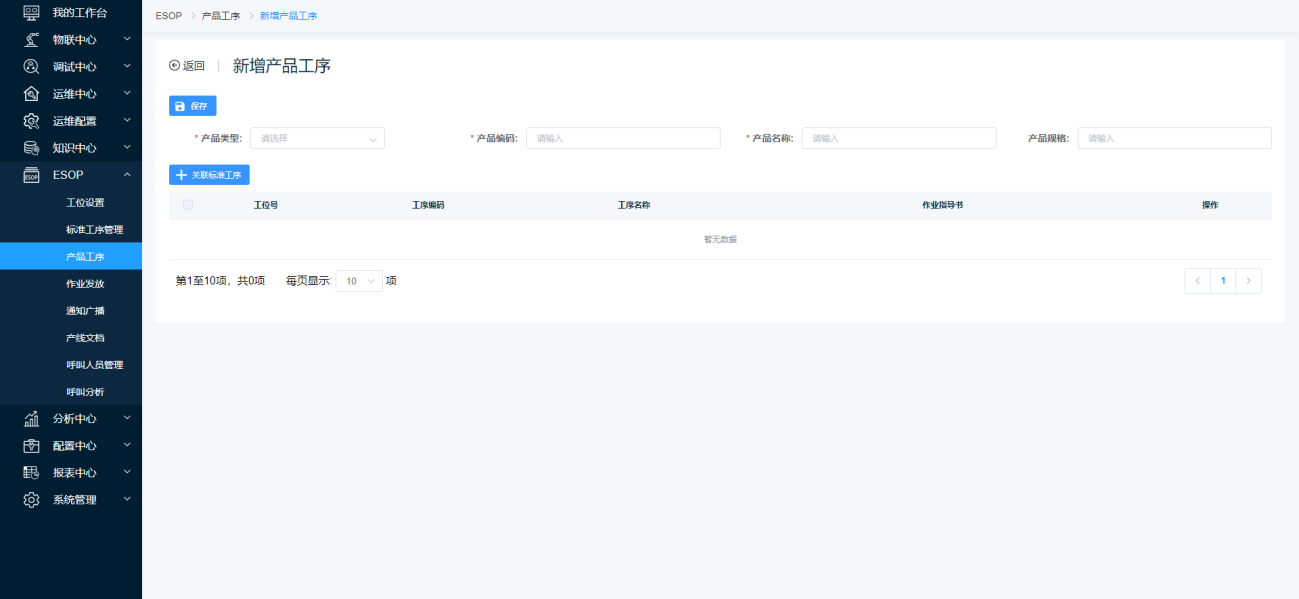Open the 产品类型 dropdown
Screen dimensions: 1299x599
pos(317,139)
